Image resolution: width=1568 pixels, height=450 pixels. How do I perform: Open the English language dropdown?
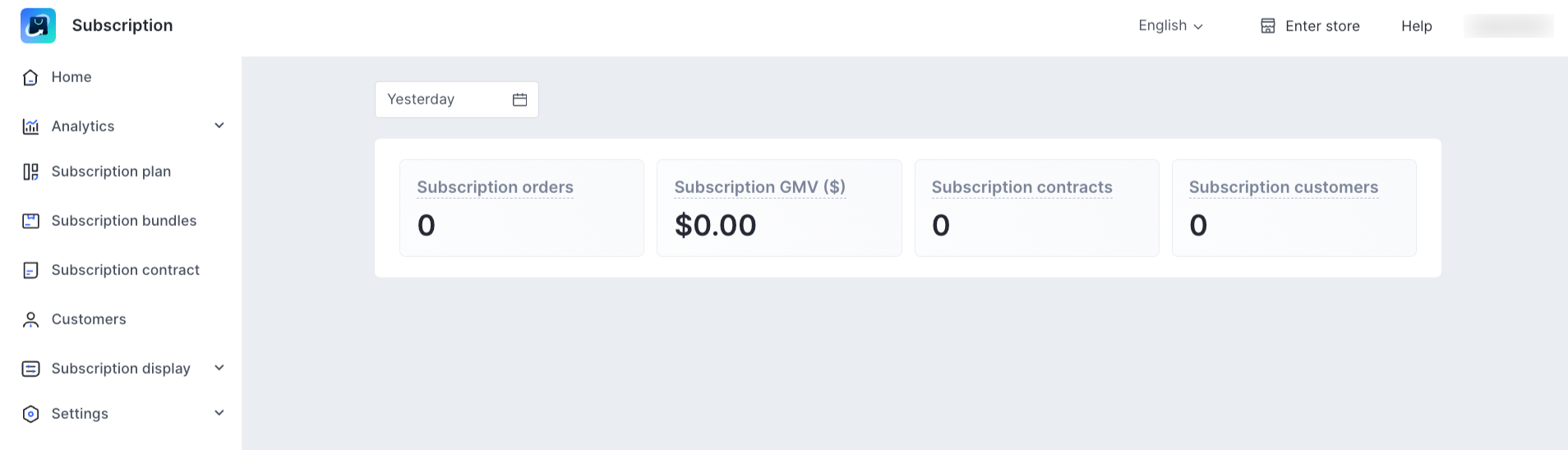pyautogui.click(x=1170, y=26)
